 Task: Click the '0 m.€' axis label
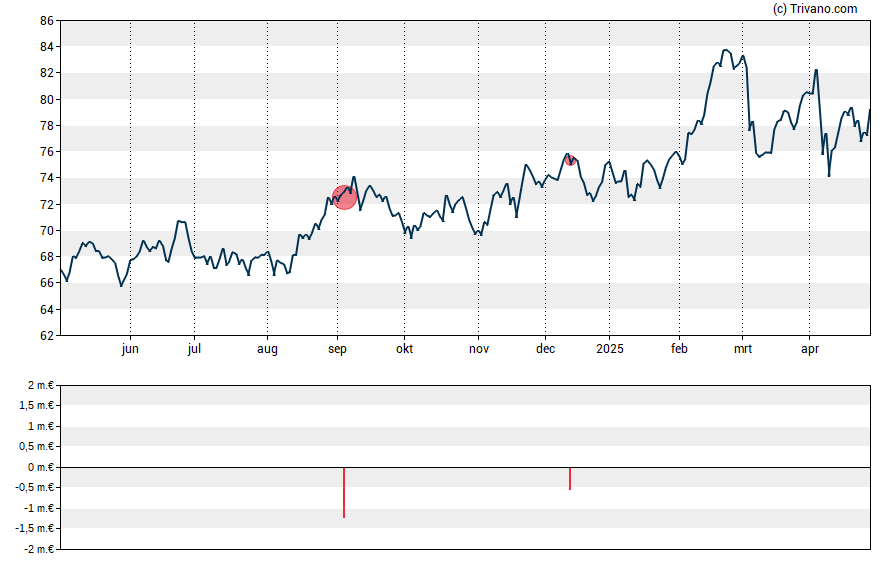pos(41,467)
